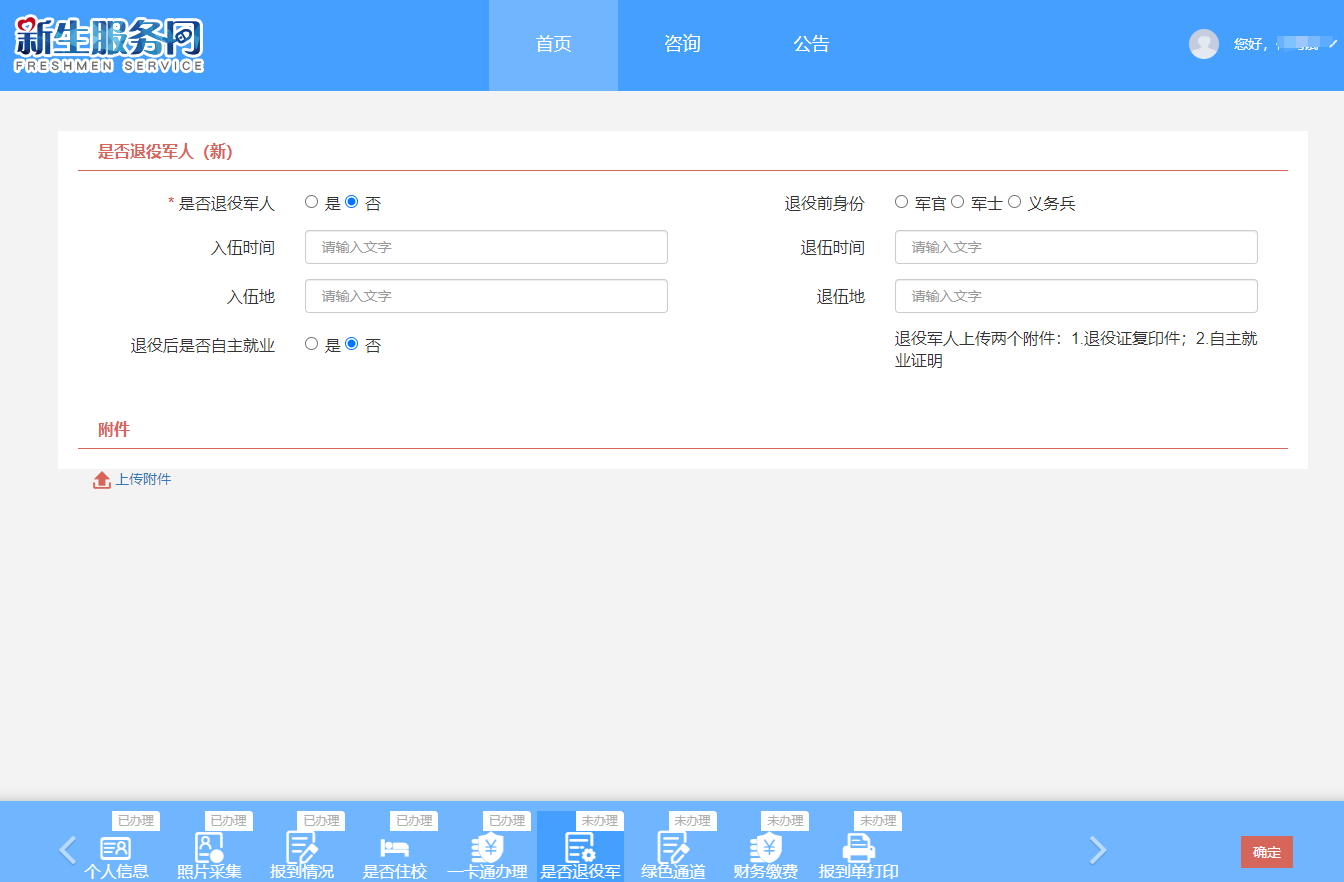Click the 确定 button
1344x882 pixels.
click(1267, 852)
